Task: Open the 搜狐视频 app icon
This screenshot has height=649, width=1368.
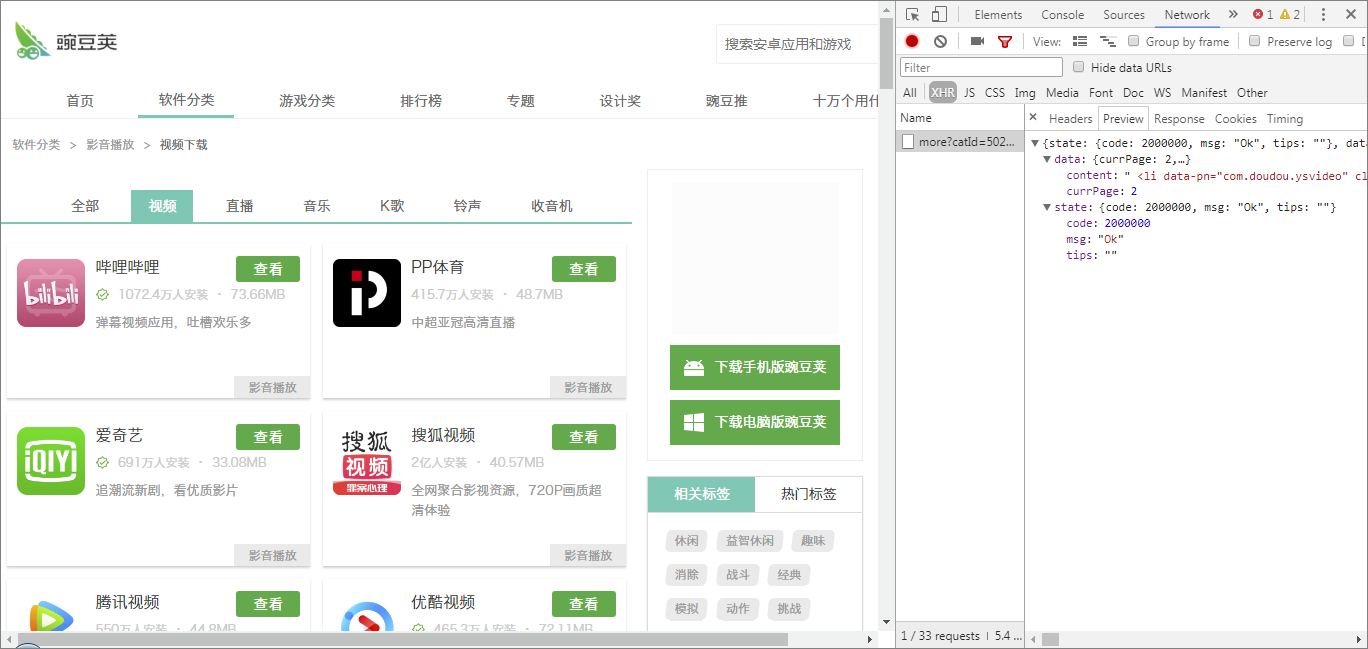Action: point(367,461)
